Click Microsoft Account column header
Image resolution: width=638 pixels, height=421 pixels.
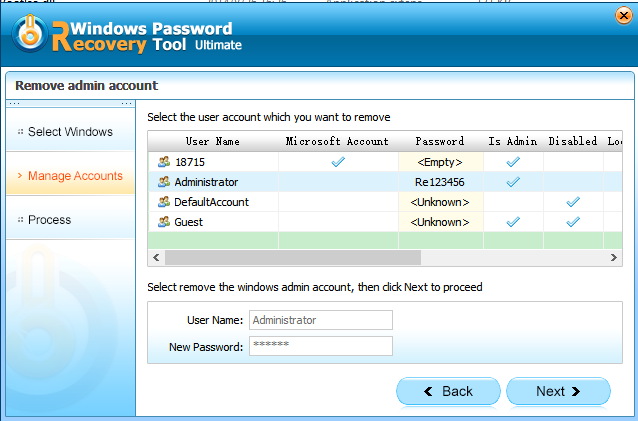[x=338, y=141]
